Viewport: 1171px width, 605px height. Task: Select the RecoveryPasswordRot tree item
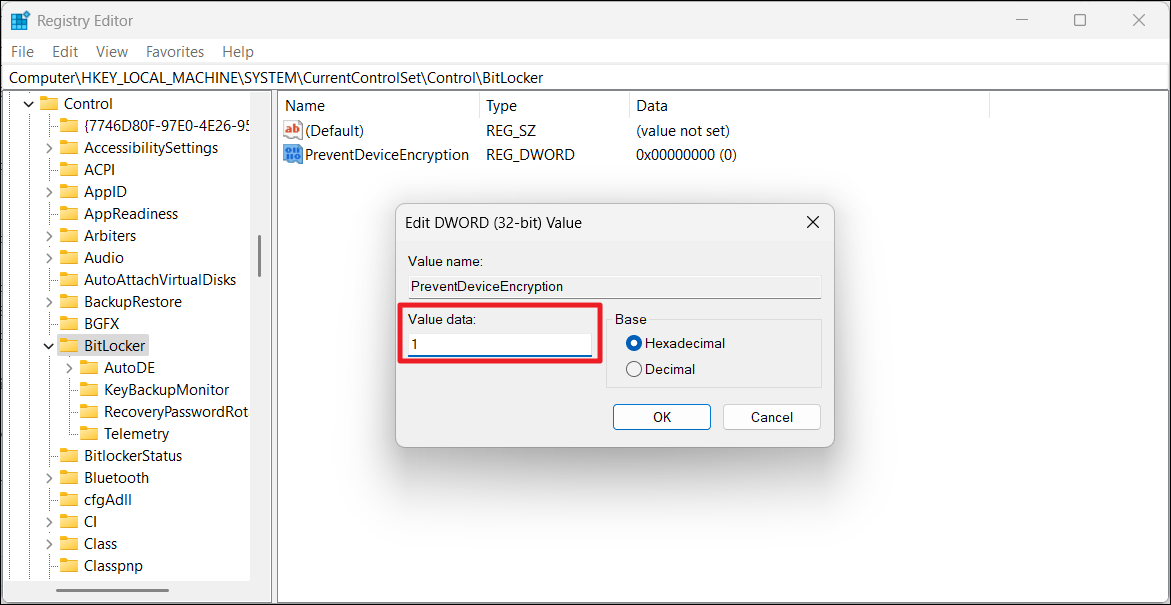point(176,412)
